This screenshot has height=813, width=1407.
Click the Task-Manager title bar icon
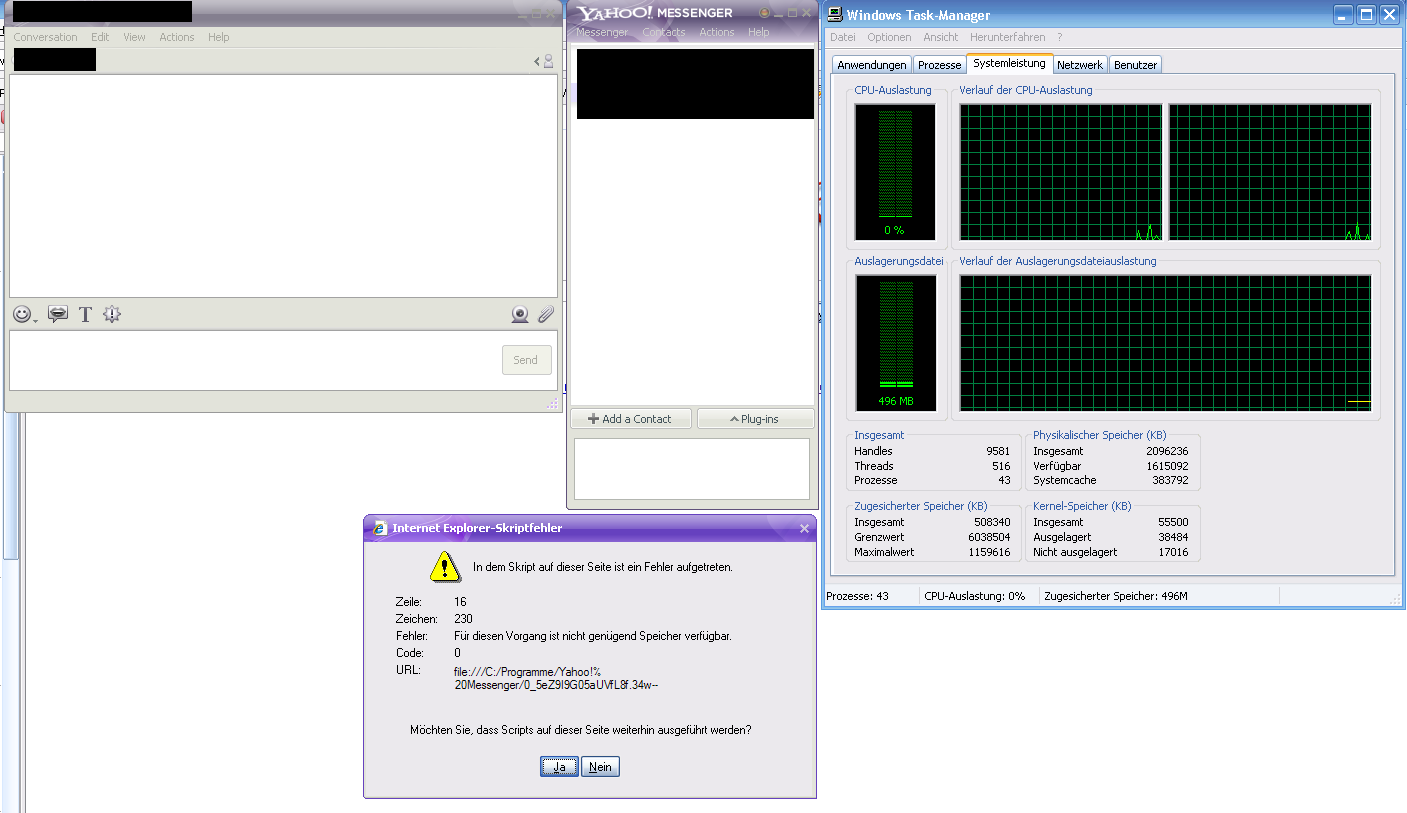(x=835, y=14)
